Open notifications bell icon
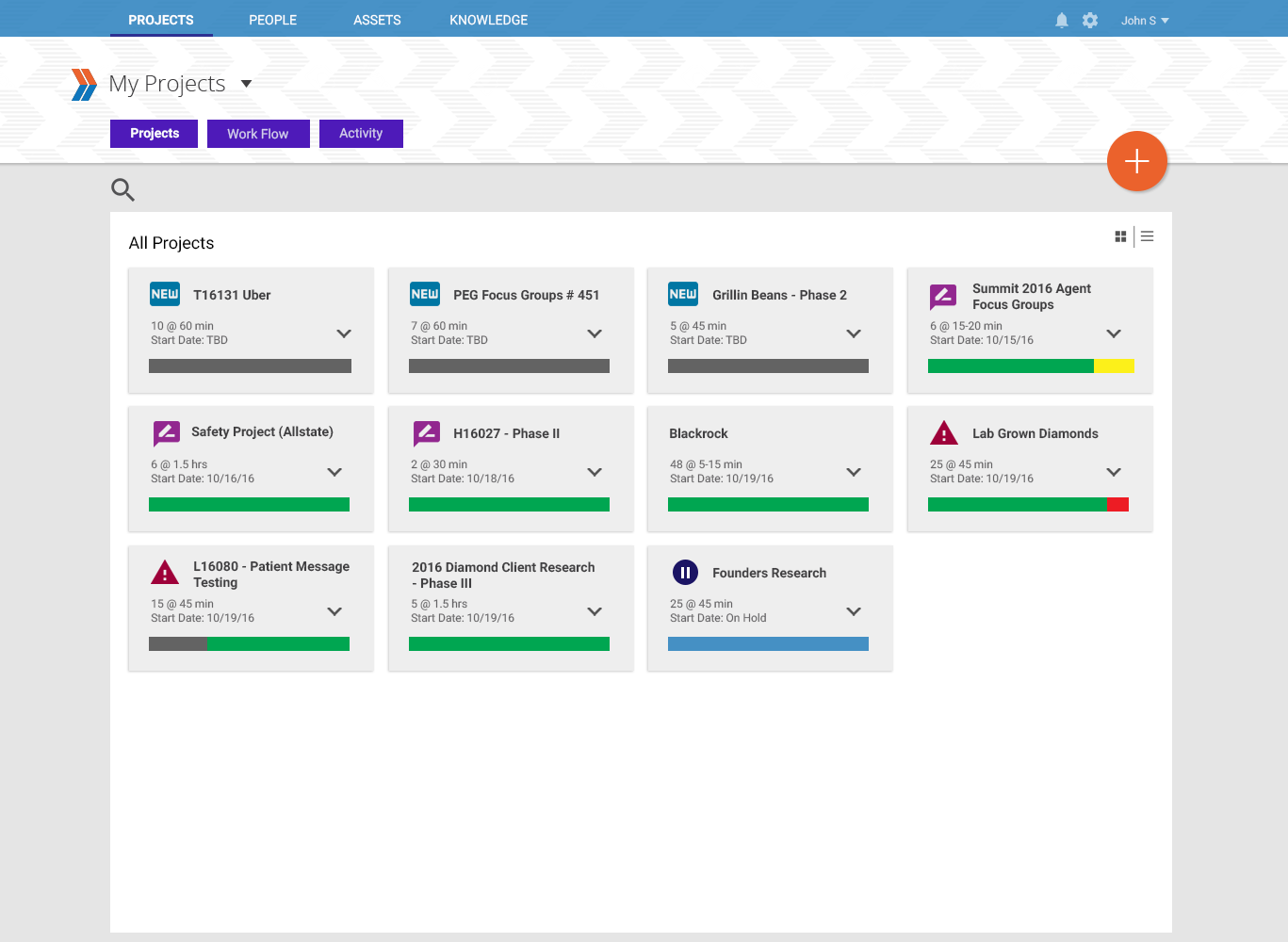This screenshot has width=1288, height=942. 1061,20
